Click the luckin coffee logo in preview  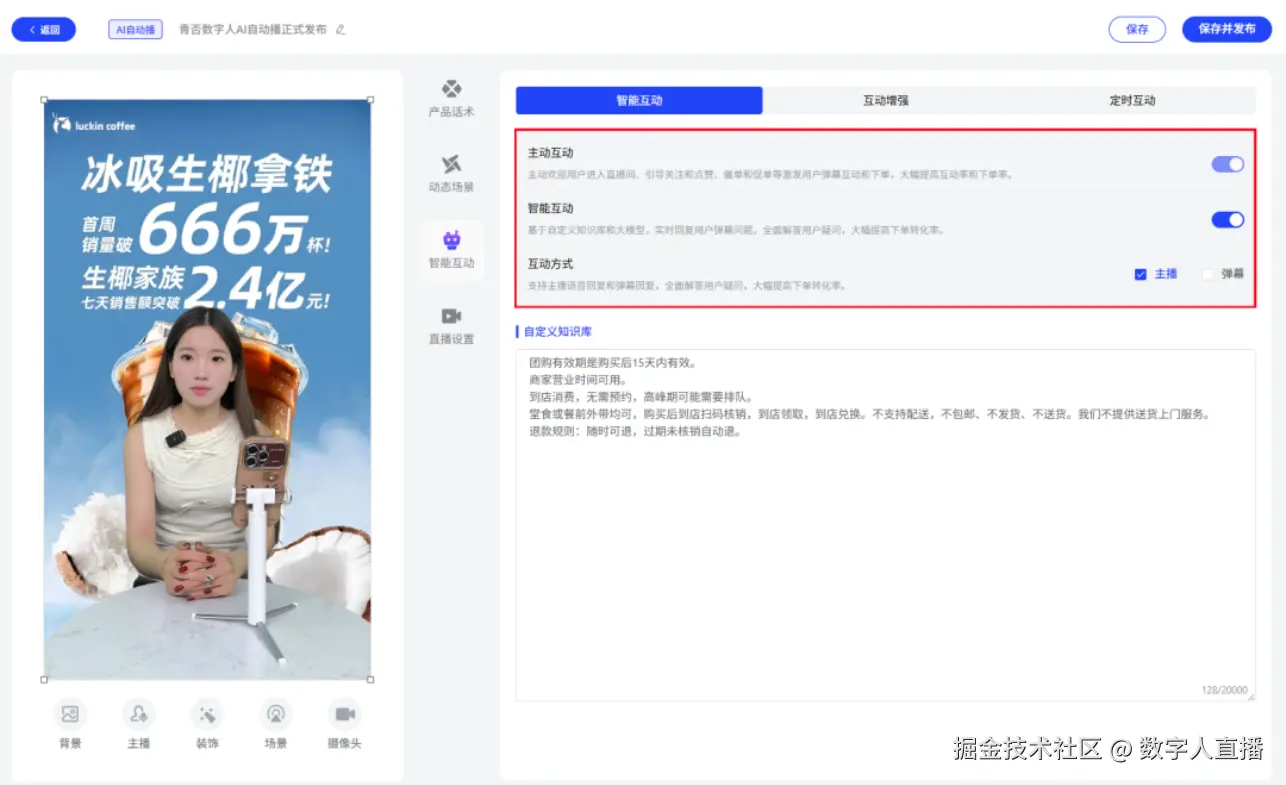[x=94, y=125]
